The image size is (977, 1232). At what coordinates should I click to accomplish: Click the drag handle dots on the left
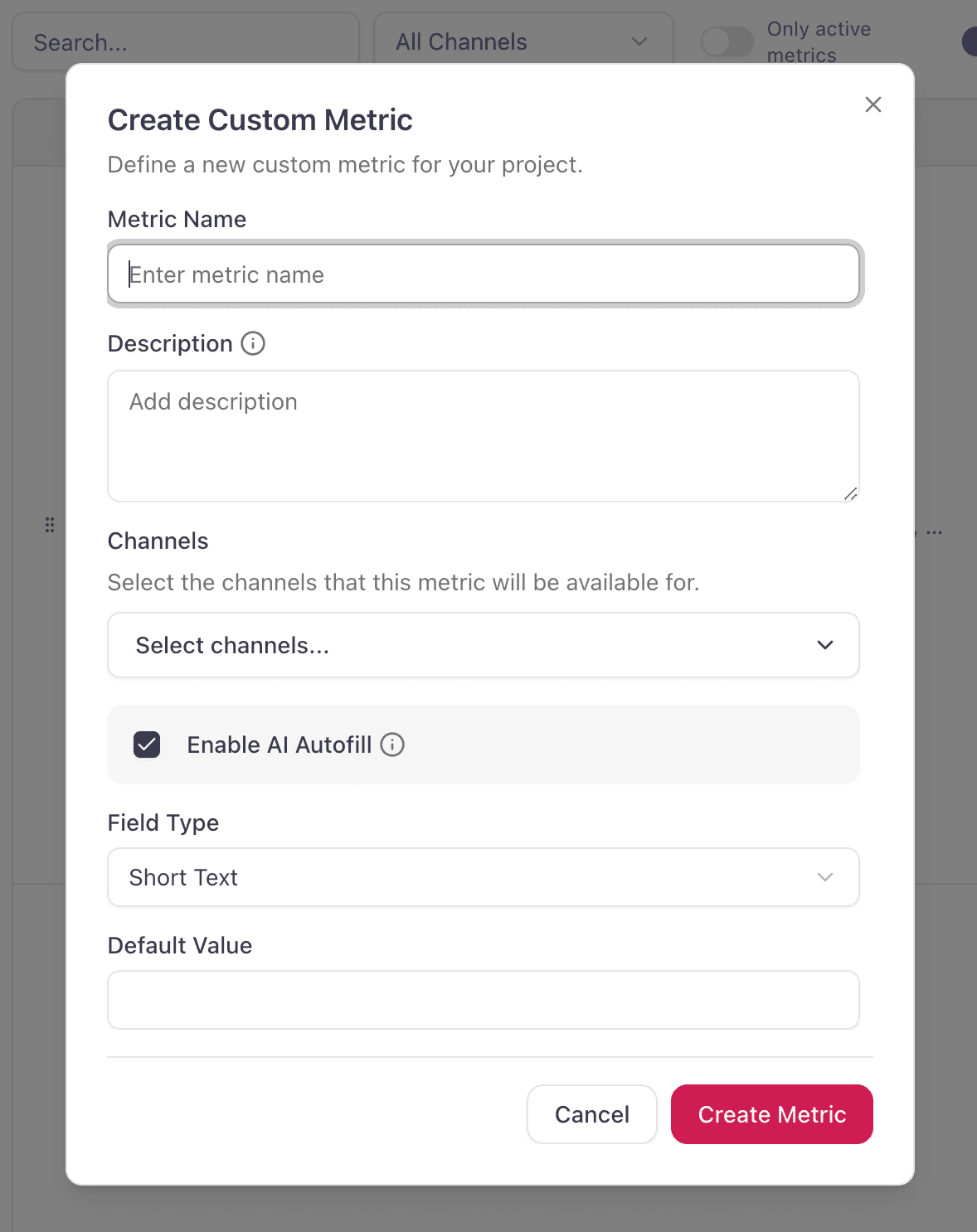click(x=50, y=525)
